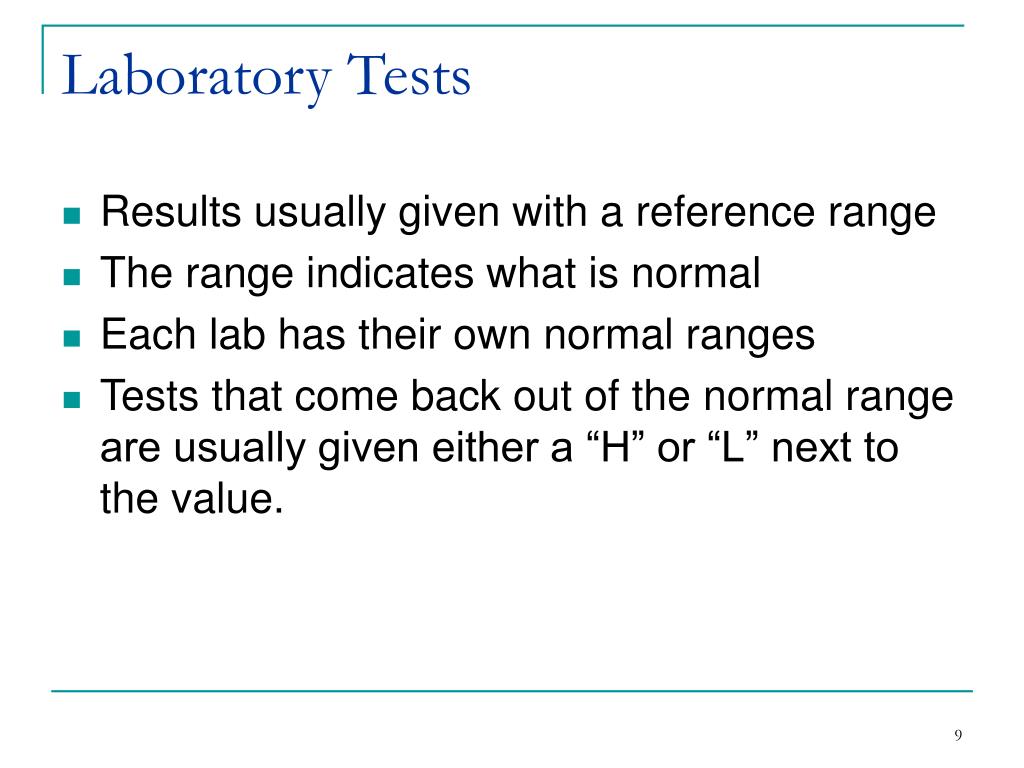
Task: Click the teal bullet before "Each lab has"
Action: 72,338
